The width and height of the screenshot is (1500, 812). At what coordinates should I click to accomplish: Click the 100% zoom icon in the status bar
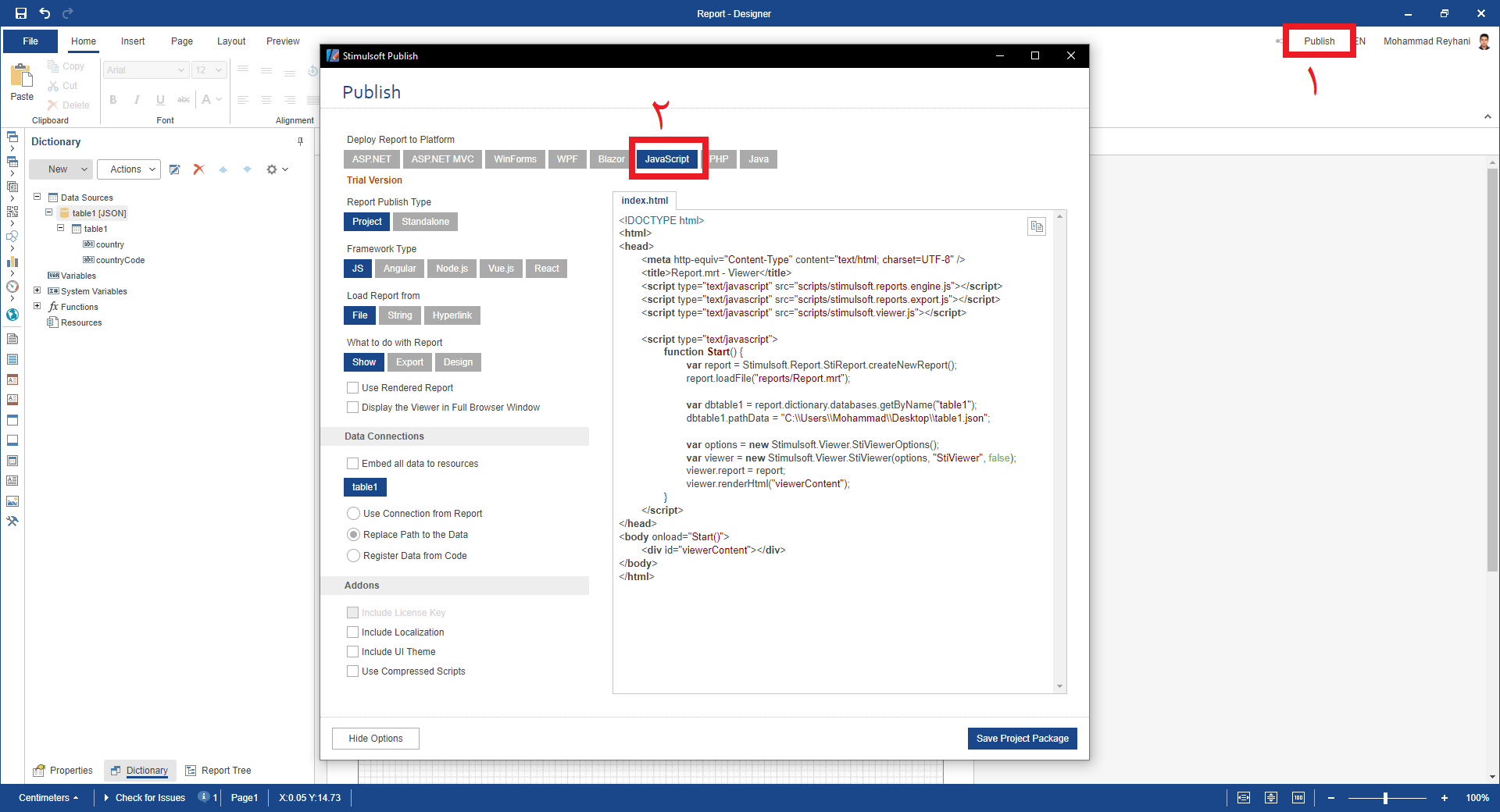point(1298,798)
